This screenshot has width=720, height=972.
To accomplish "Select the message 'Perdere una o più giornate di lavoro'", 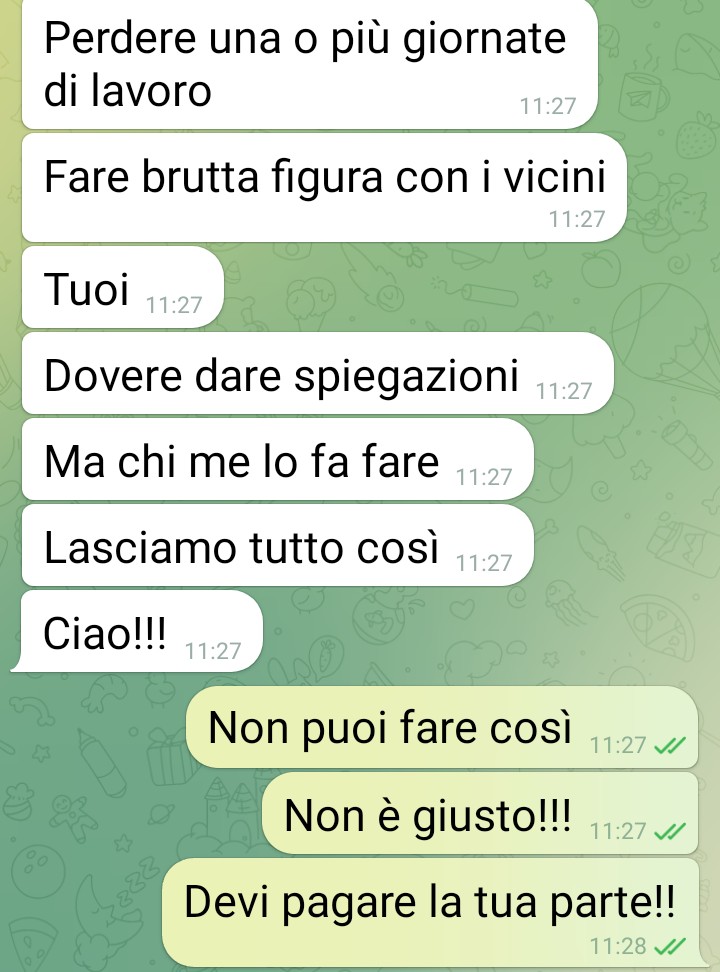I will click(309, 64).
